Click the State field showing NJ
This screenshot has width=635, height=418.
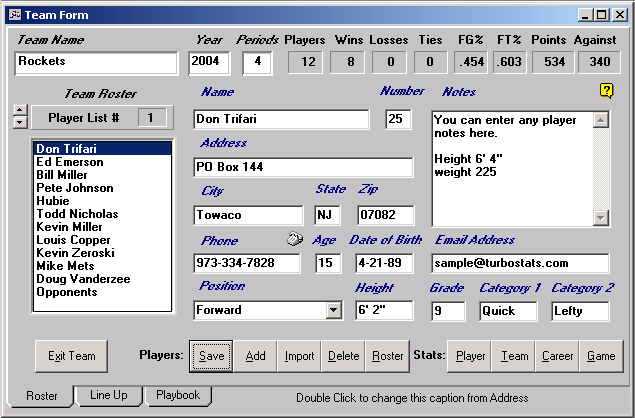327,215
